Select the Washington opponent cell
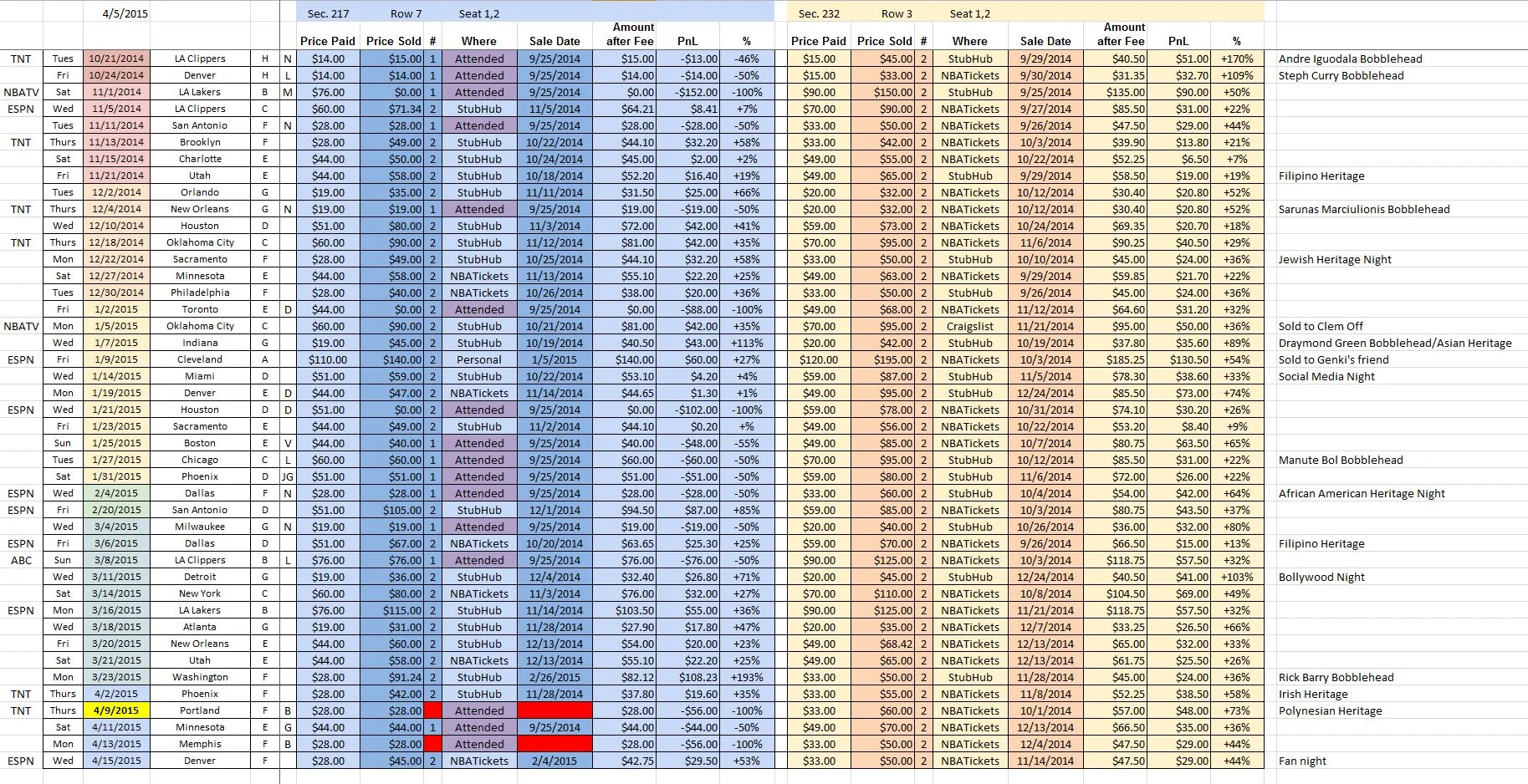The width and height of the screenshot is (1528, 784). pos(200,677)
